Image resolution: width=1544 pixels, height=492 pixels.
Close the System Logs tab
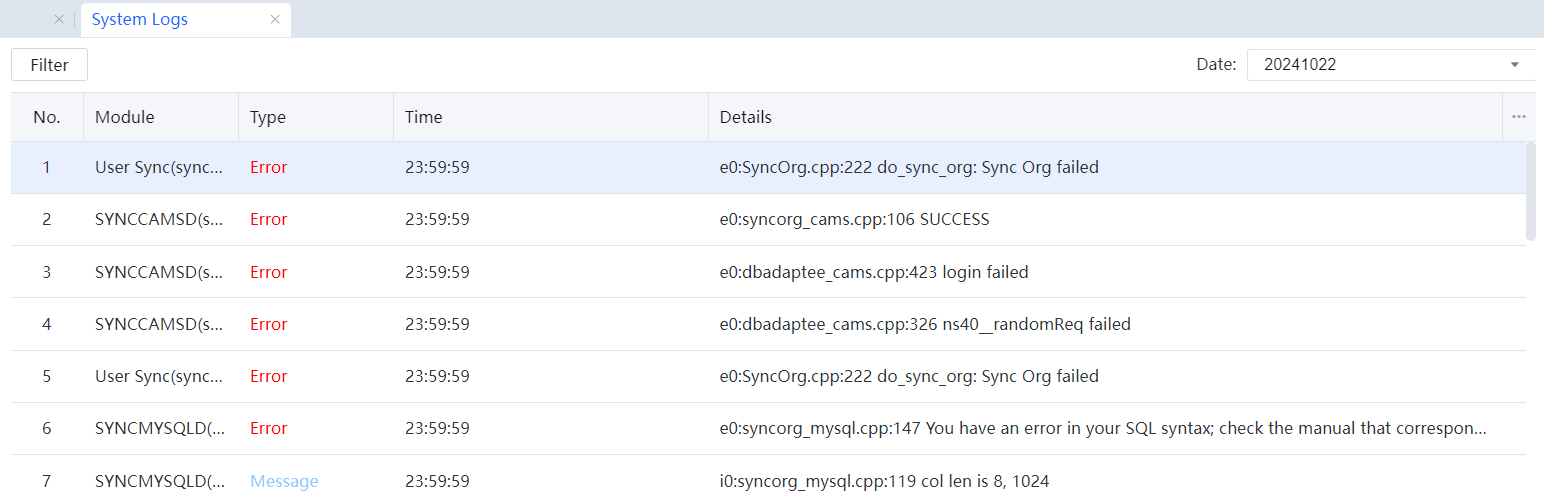pos(275,20)
